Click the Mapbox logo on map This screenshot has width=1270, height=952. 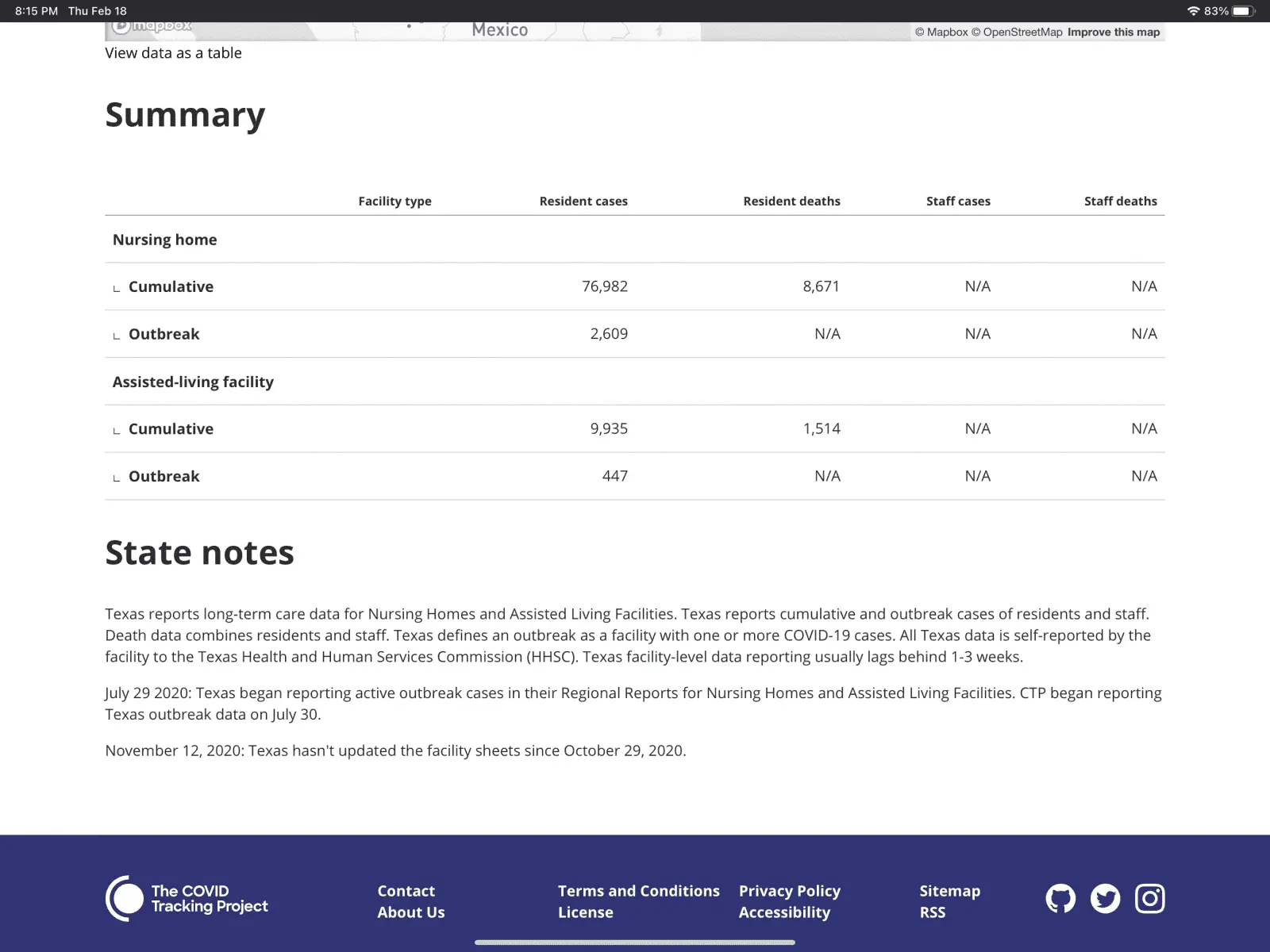click(152, 27)
